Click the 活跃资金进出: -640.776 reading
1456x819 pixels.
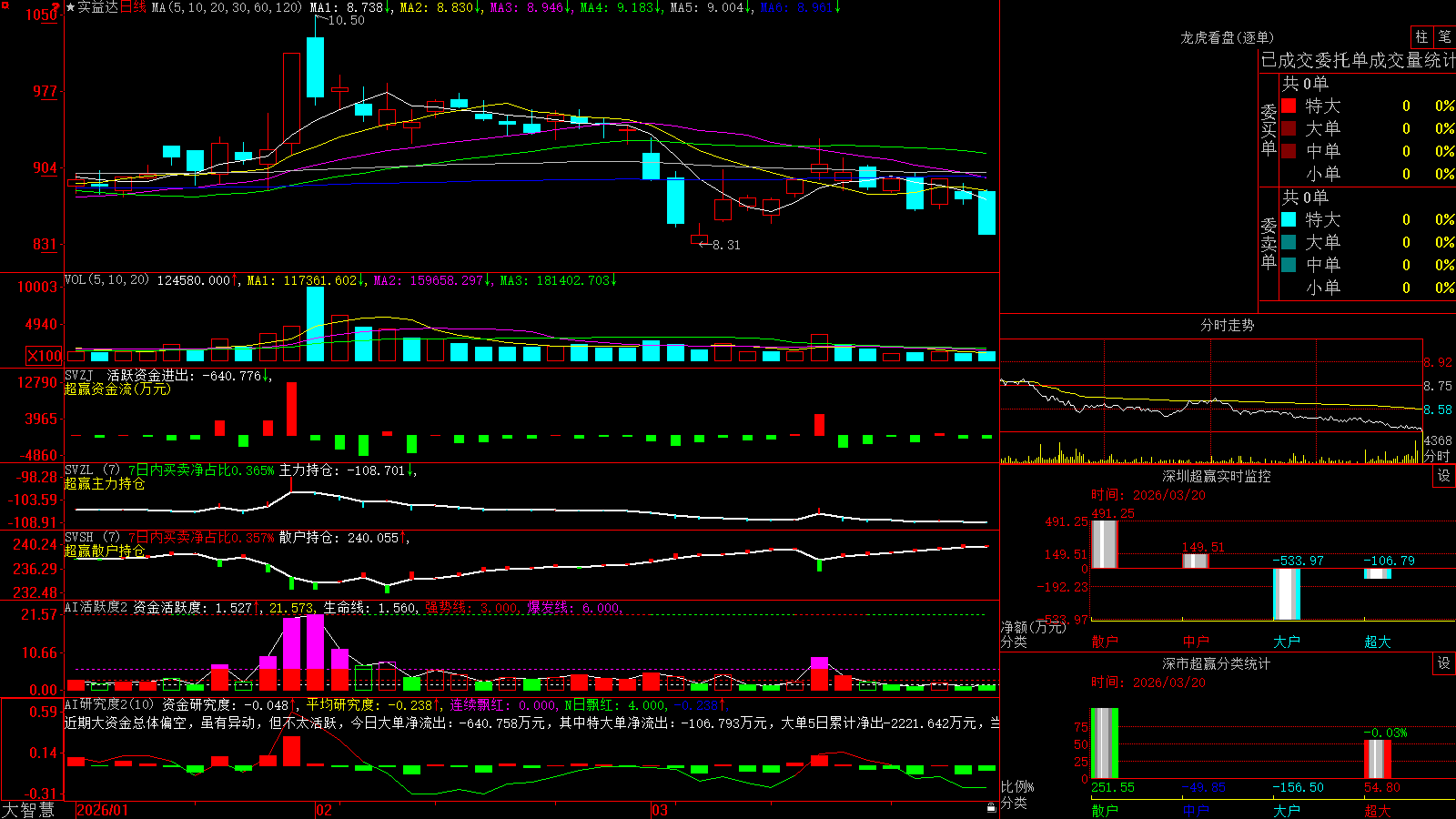189,376
